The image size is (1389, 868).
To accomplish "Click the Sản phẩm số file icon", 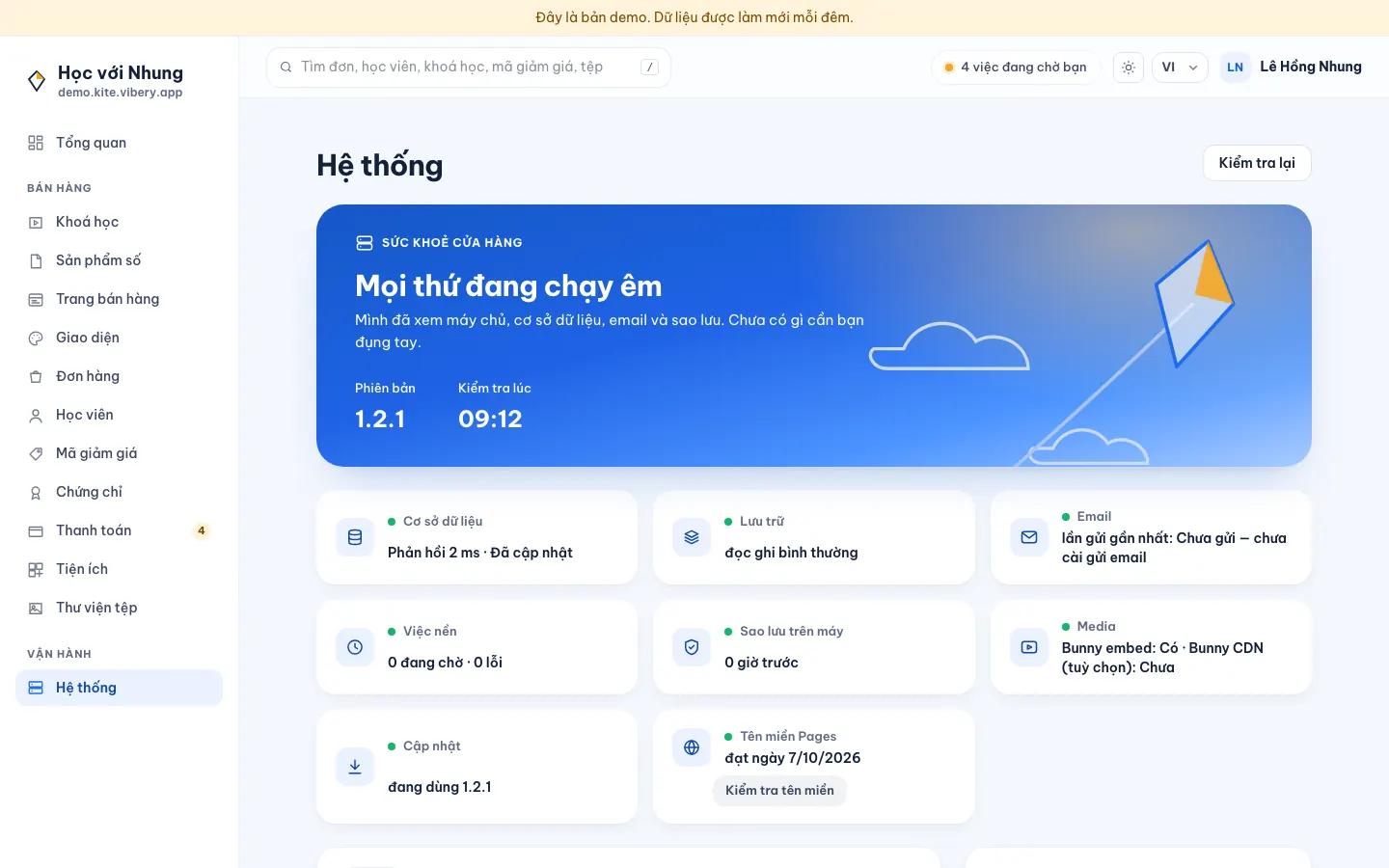I will coord(36,260).
